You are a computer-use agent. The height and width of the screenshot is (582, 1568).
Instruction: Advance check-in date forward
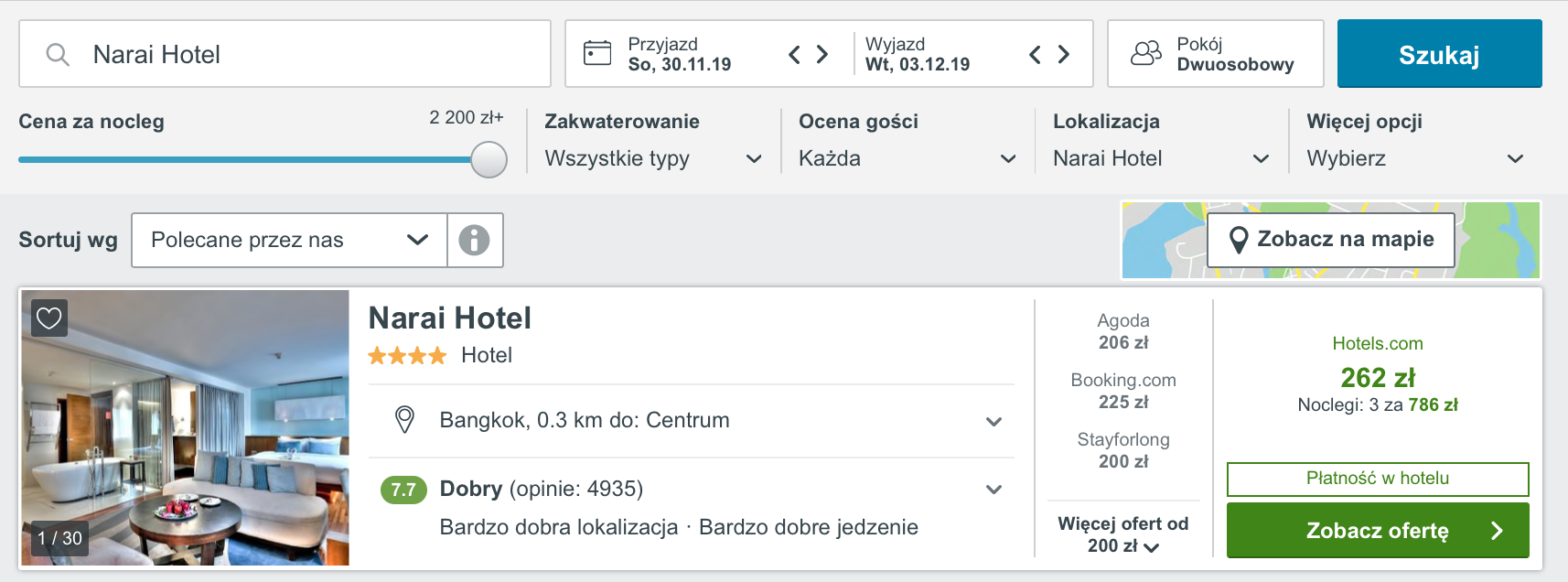[822, 55]
